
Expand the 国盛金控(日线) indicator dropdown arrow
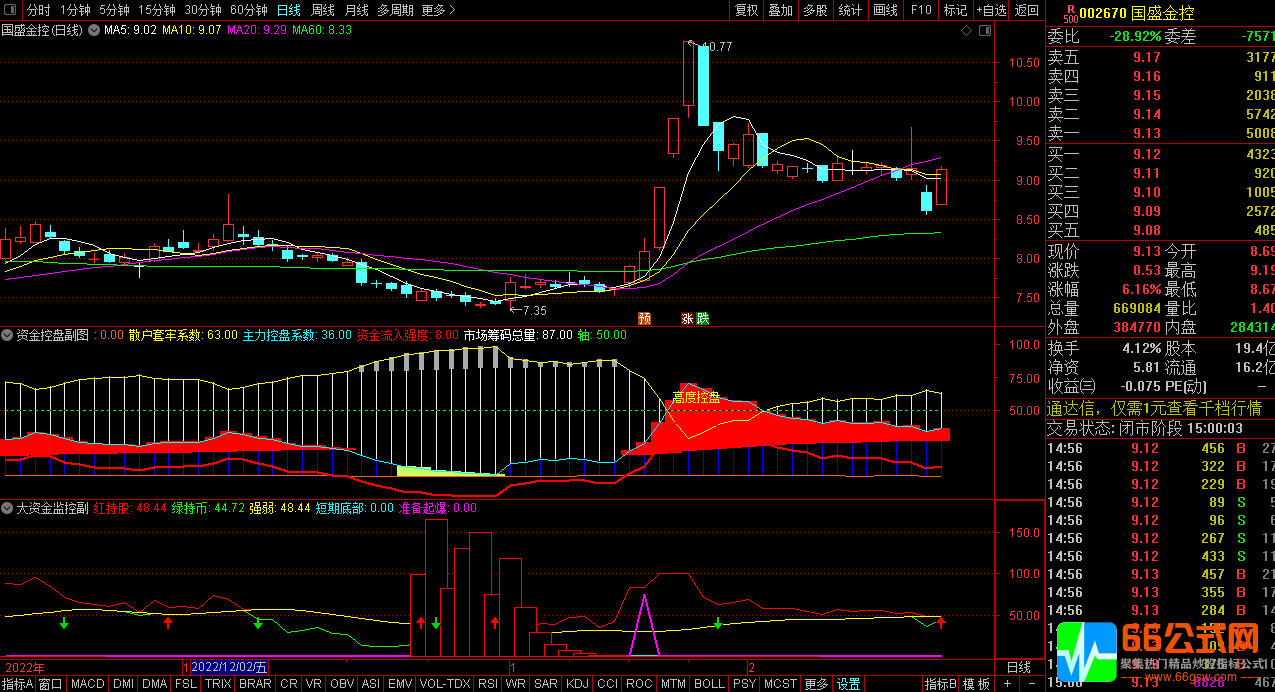pyautogui.click(x=94, y=31)
